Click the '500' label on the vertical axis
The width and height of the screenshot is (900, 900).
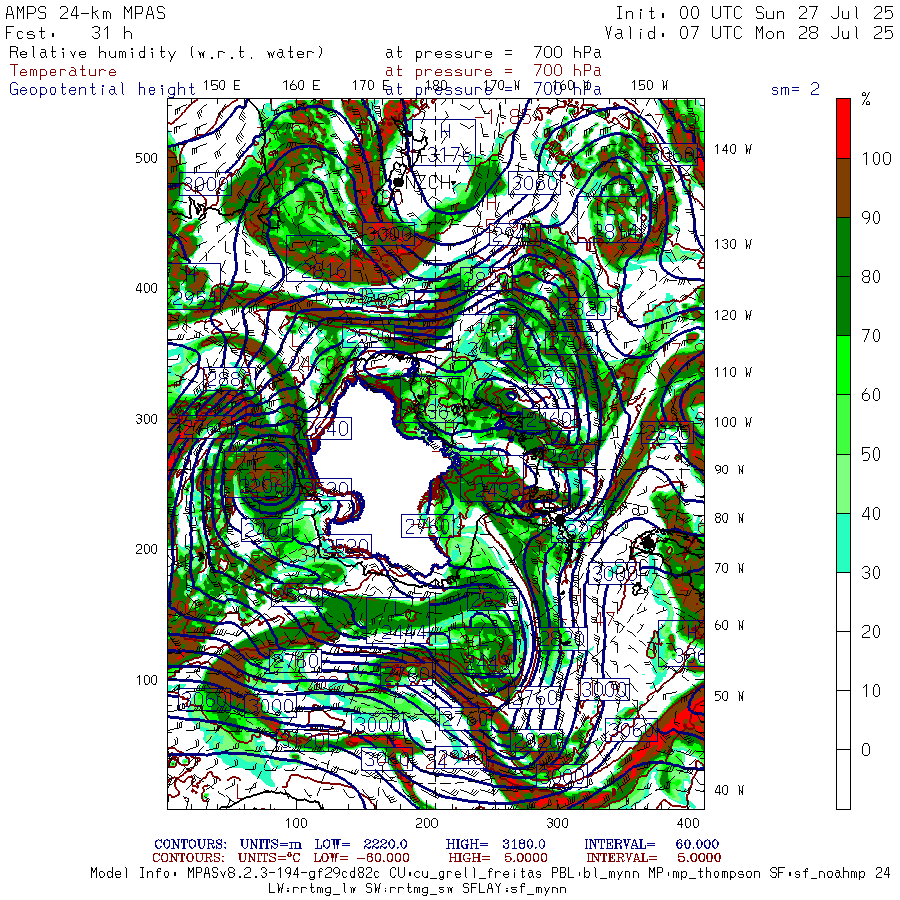click(x=146, y=158)
